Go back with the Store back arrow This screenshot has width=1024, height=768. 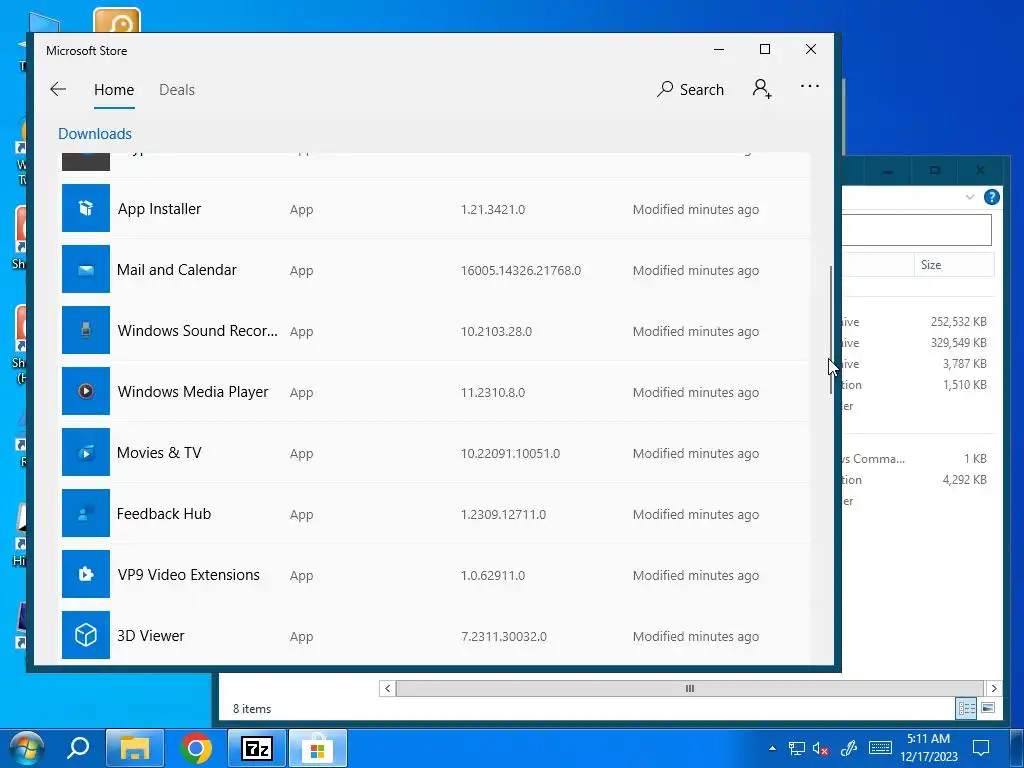tap(58, 89)
